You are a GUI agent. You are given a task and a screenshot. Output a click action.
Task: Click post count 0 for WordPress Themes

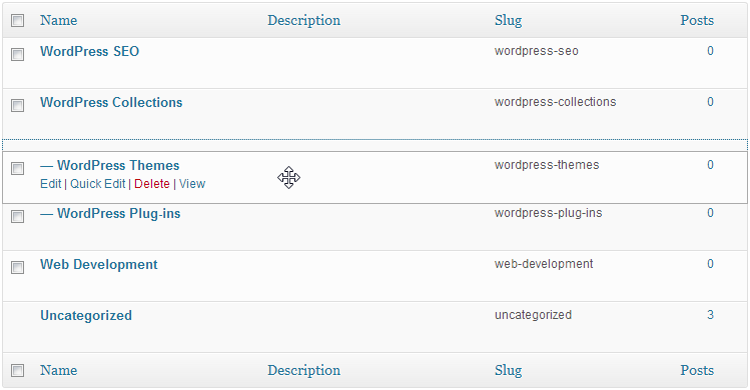[710, 165]
